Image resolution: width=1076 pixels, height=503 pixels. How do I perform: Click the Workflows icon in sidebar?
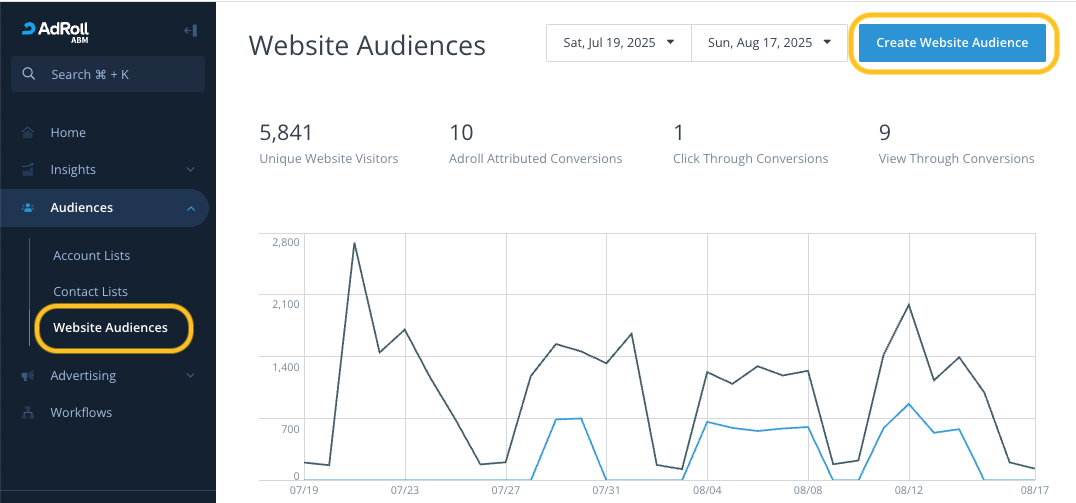tap(28, 413)
